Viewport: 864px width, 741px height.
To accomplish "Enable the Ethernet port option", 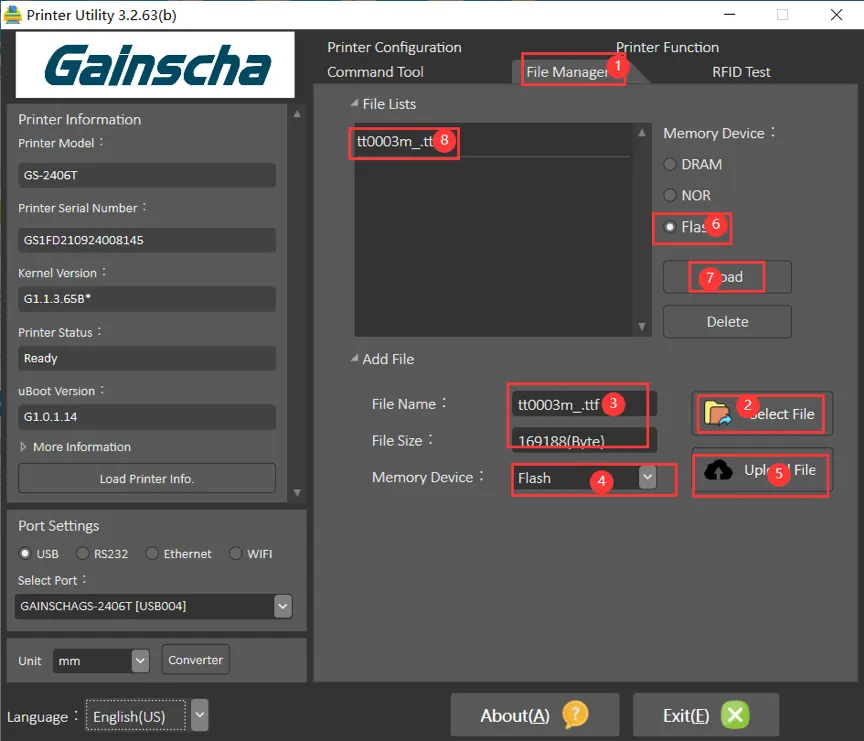I will pyautogui.click(x=152, y=553).
